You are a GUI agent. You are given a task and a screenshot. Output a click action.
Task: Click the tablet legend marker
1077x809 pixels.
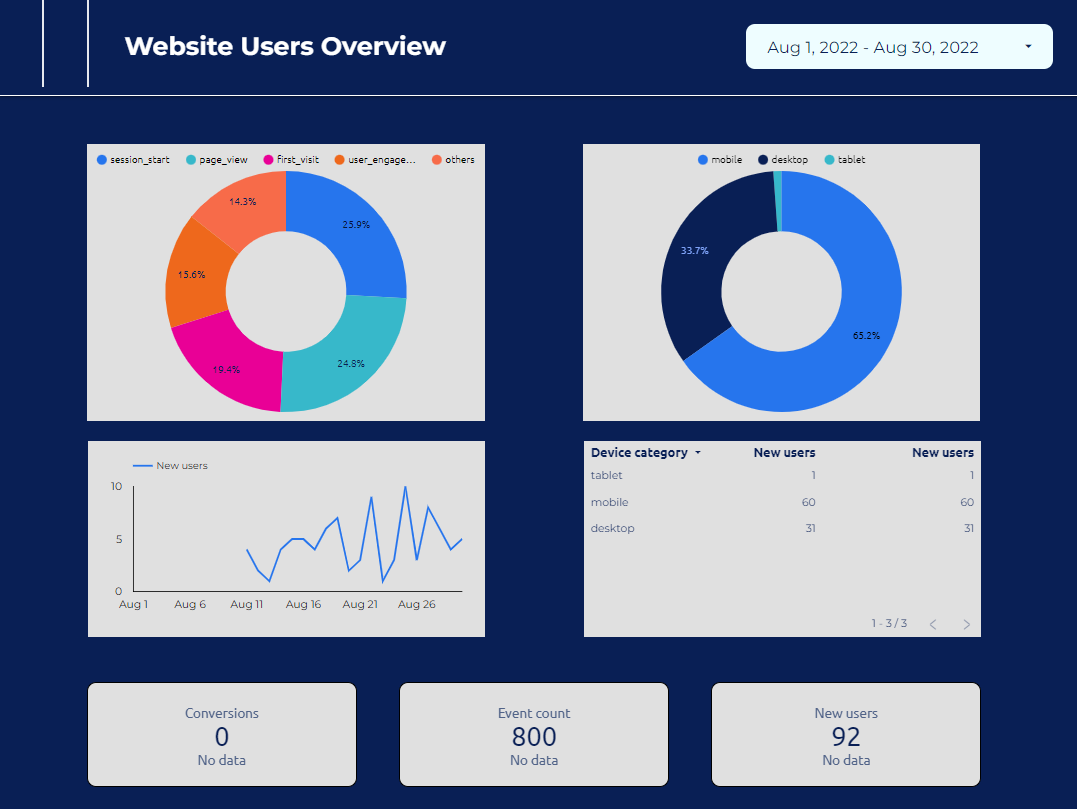[829, 159]
